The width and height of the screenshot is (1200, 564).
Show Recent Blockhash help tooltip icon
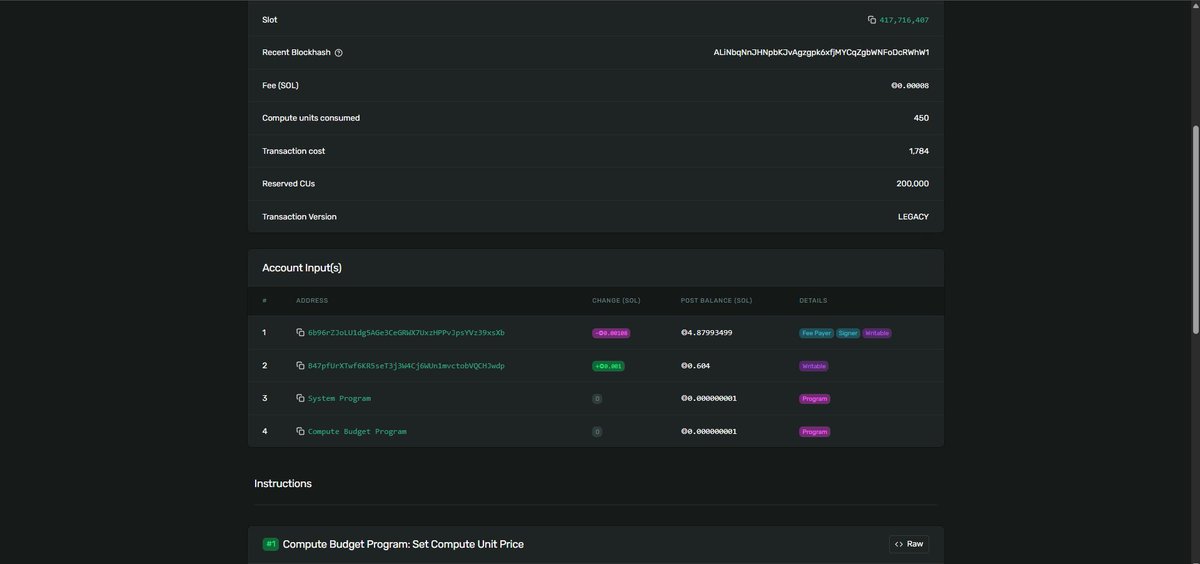point(338,53)
